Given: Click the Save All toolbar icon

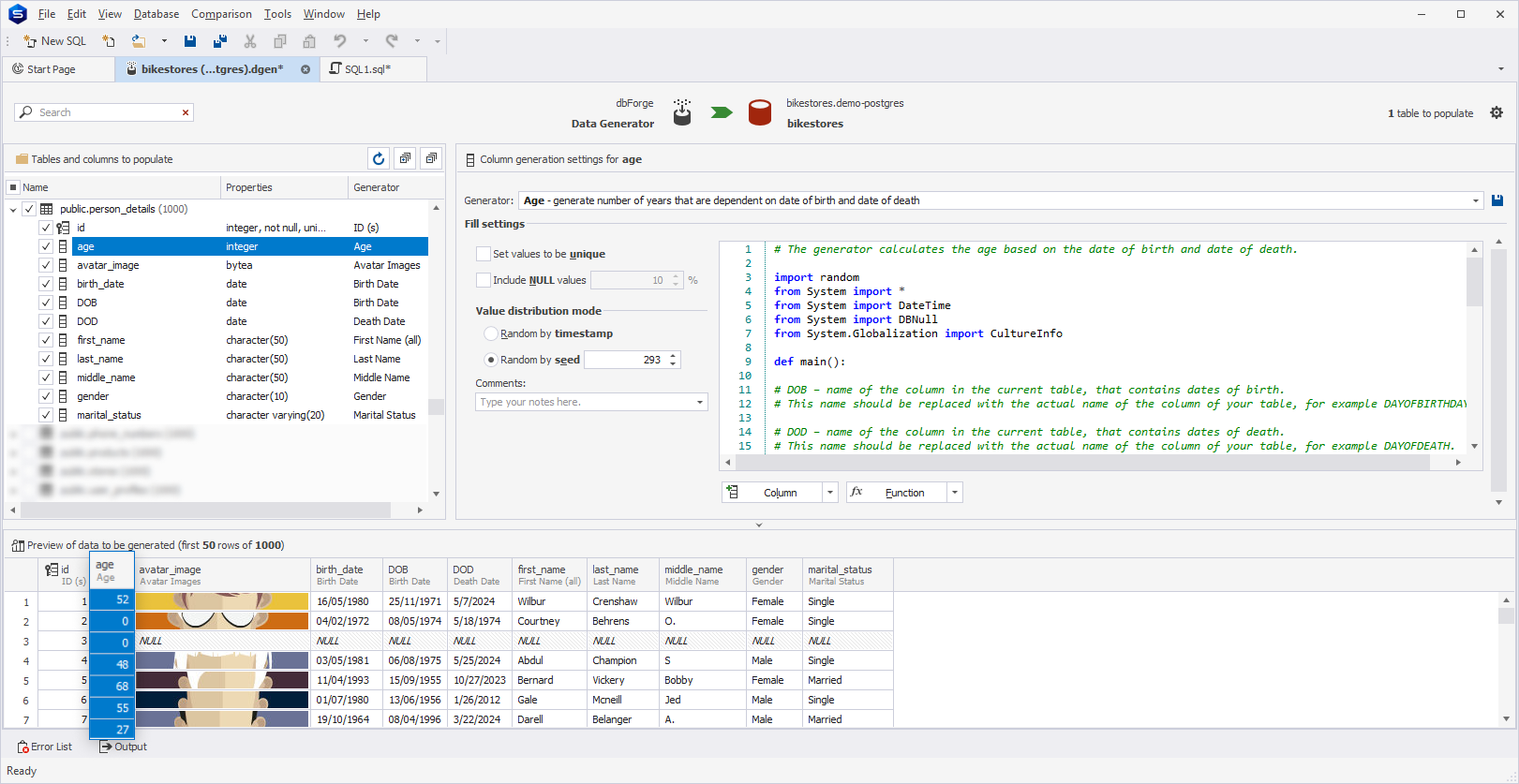Looking at the screenshot, I should [x=220, y=41].
